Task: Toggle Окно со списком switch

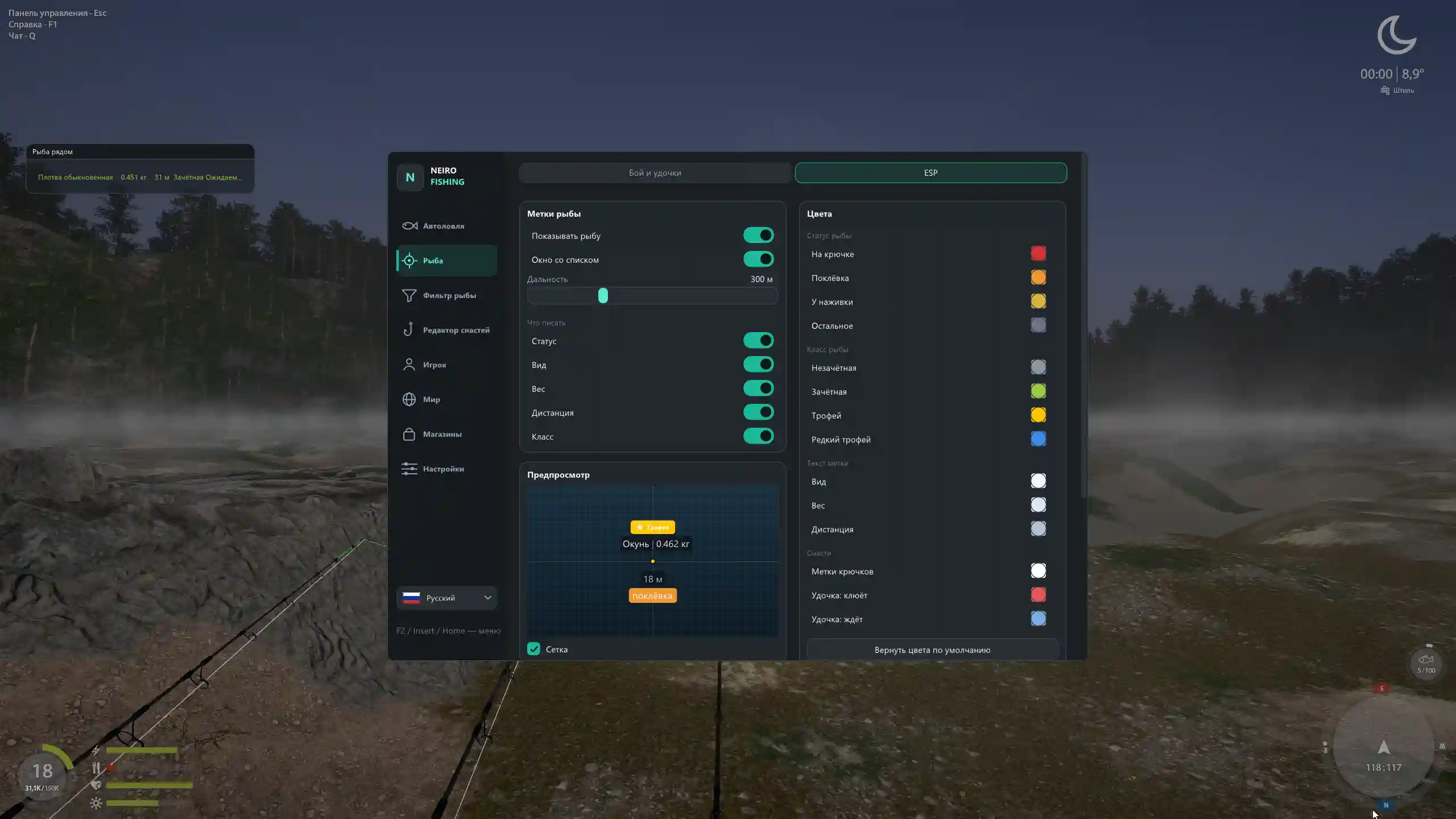Action: coord(759,259)
